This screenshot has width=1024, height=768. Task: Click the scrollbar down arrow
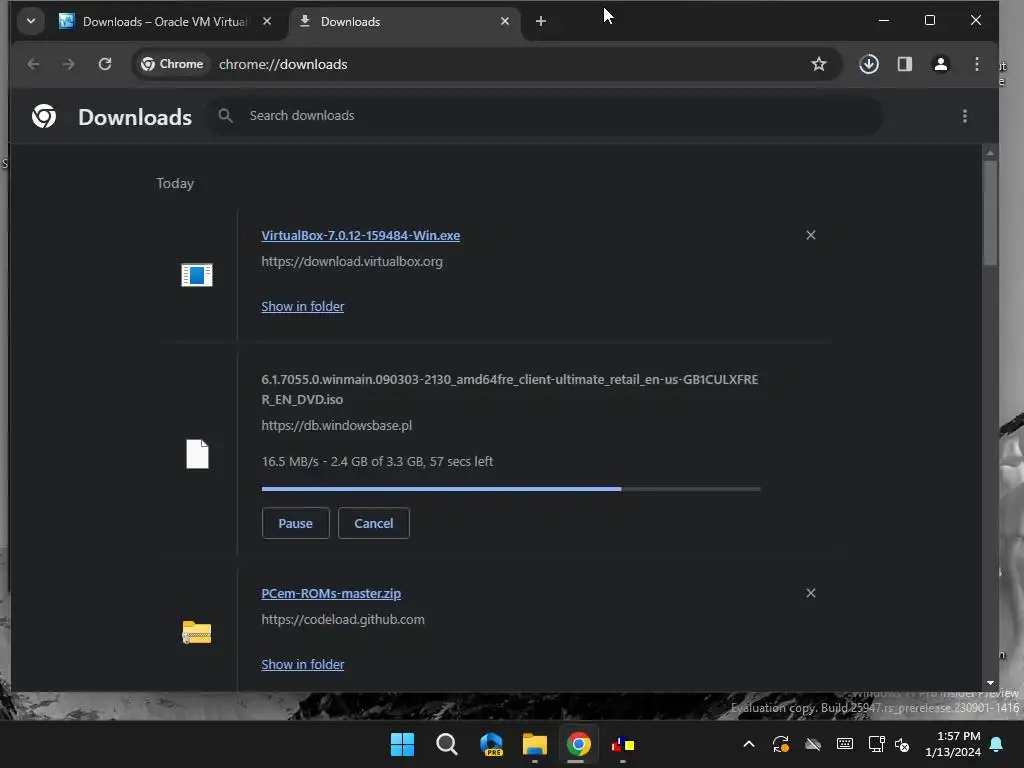click(990, 683)
